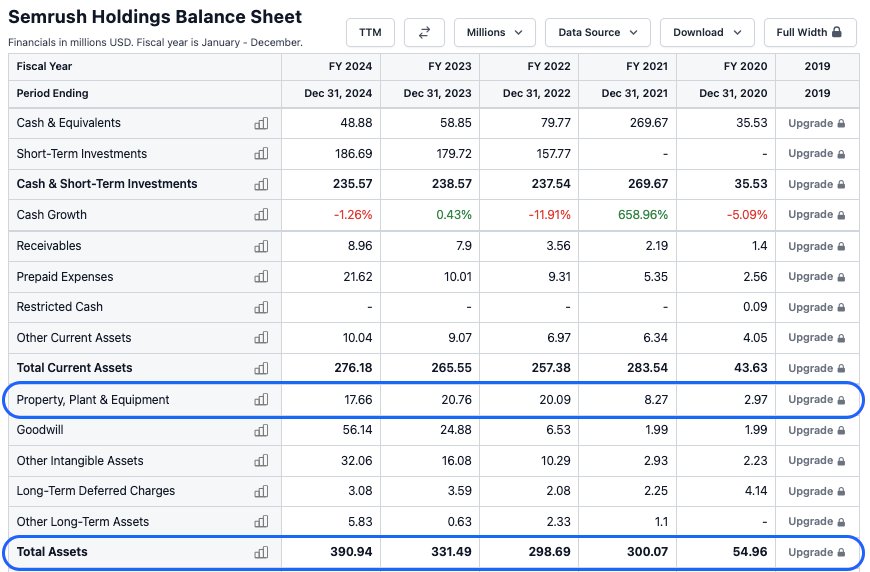Screen dimensions: 870x572
Task: Click Upgrade link in Total Assets row
Action: pos(817,552)
